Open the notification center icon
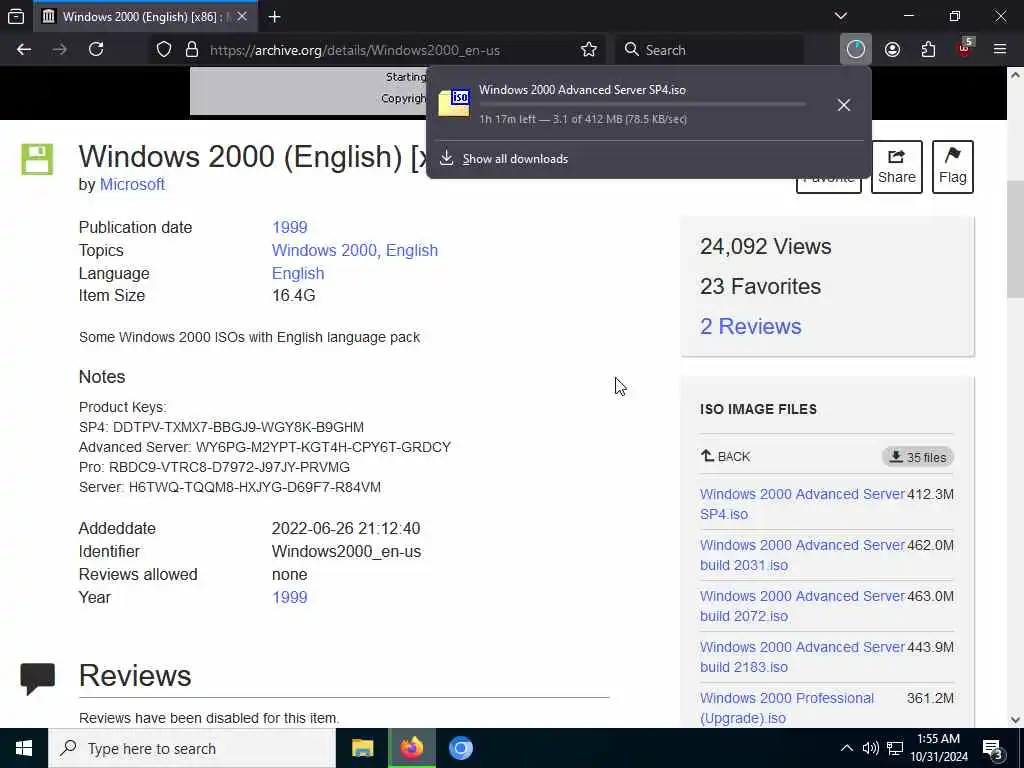1024x768 pixels. point(993,749)
